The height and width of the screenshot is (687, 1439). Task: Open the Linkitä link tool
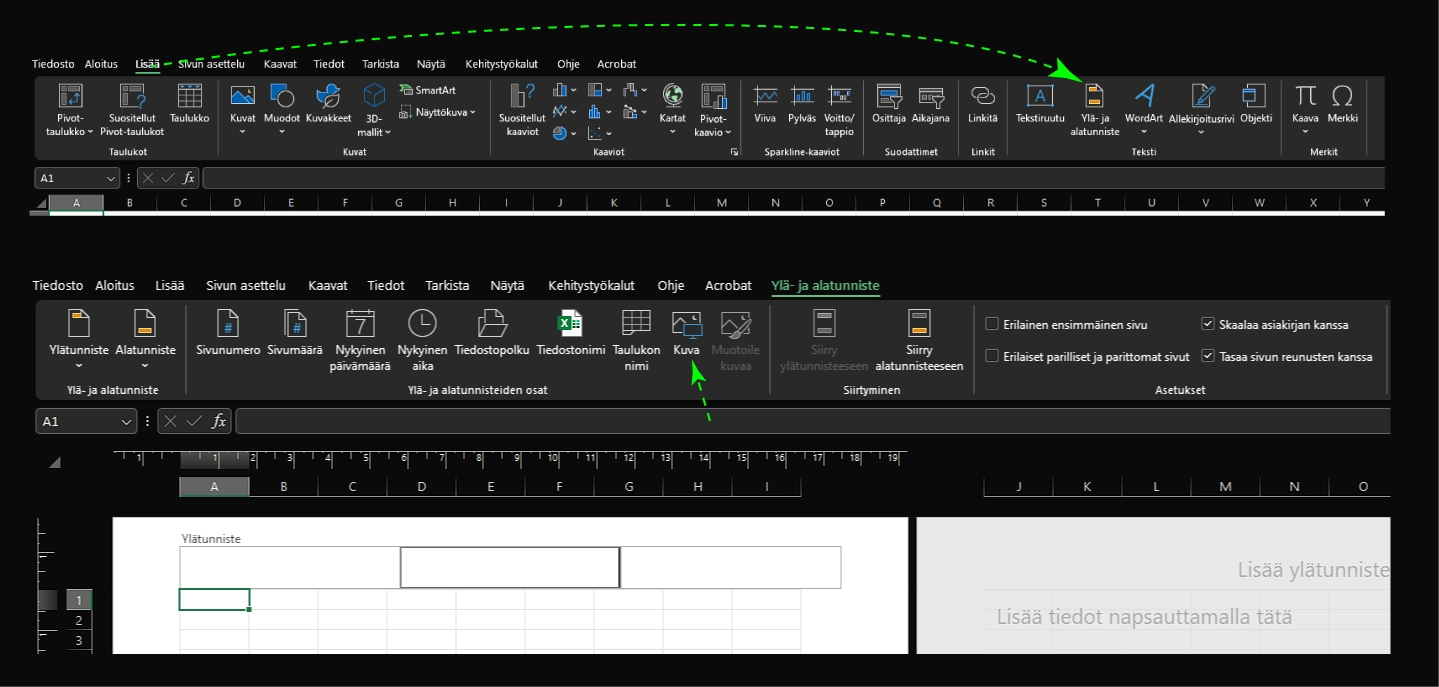982,98
